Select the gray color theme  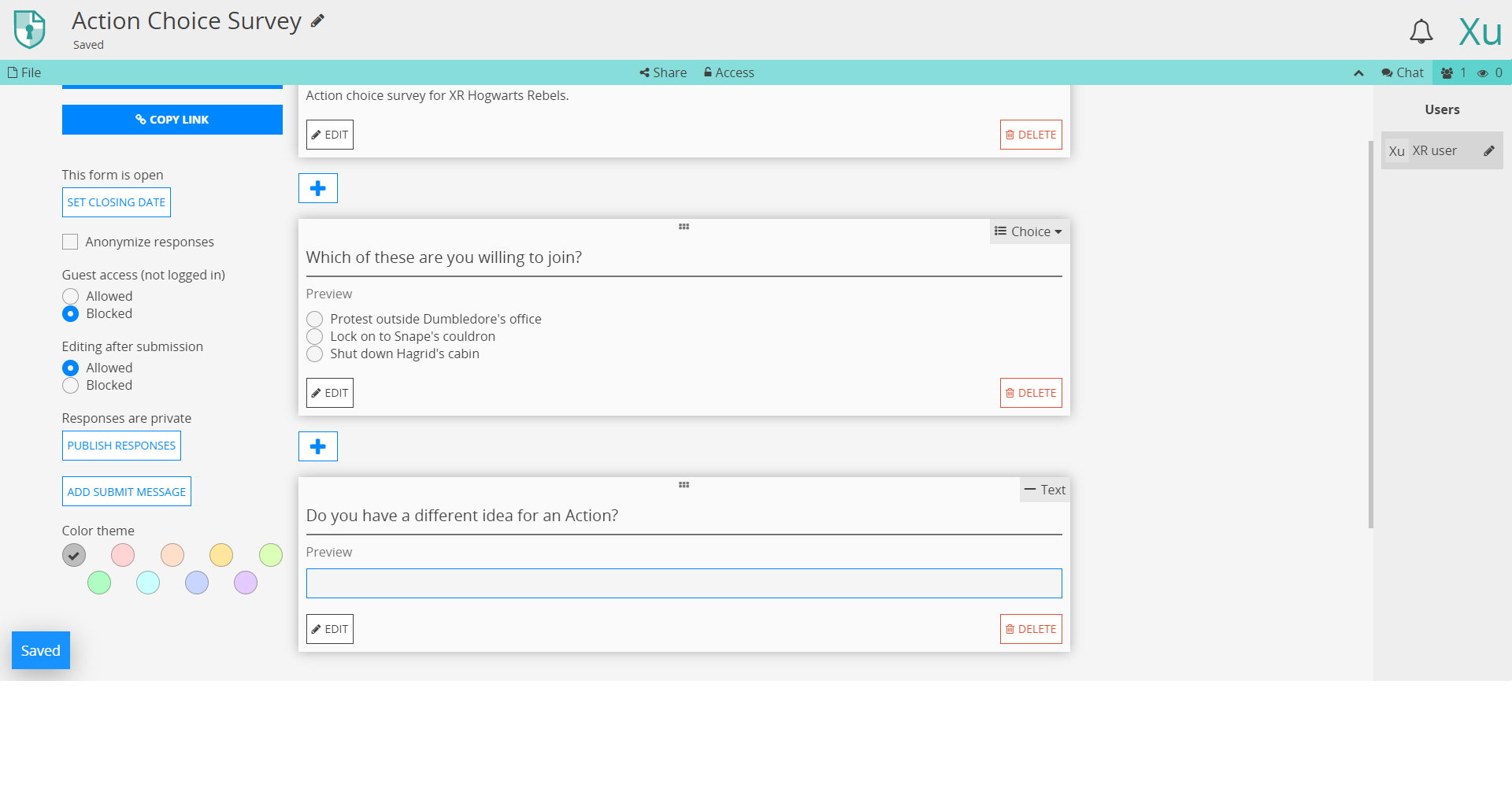point(74,555)
